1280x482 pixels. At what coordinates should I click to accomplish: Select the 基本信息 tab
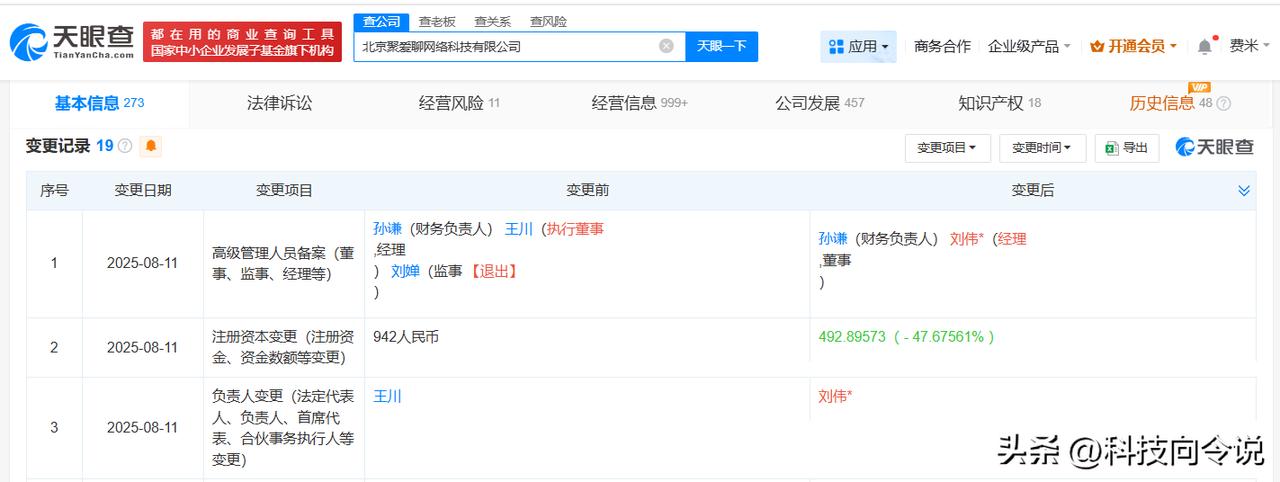pyautogui.click(x=99, y=103)
